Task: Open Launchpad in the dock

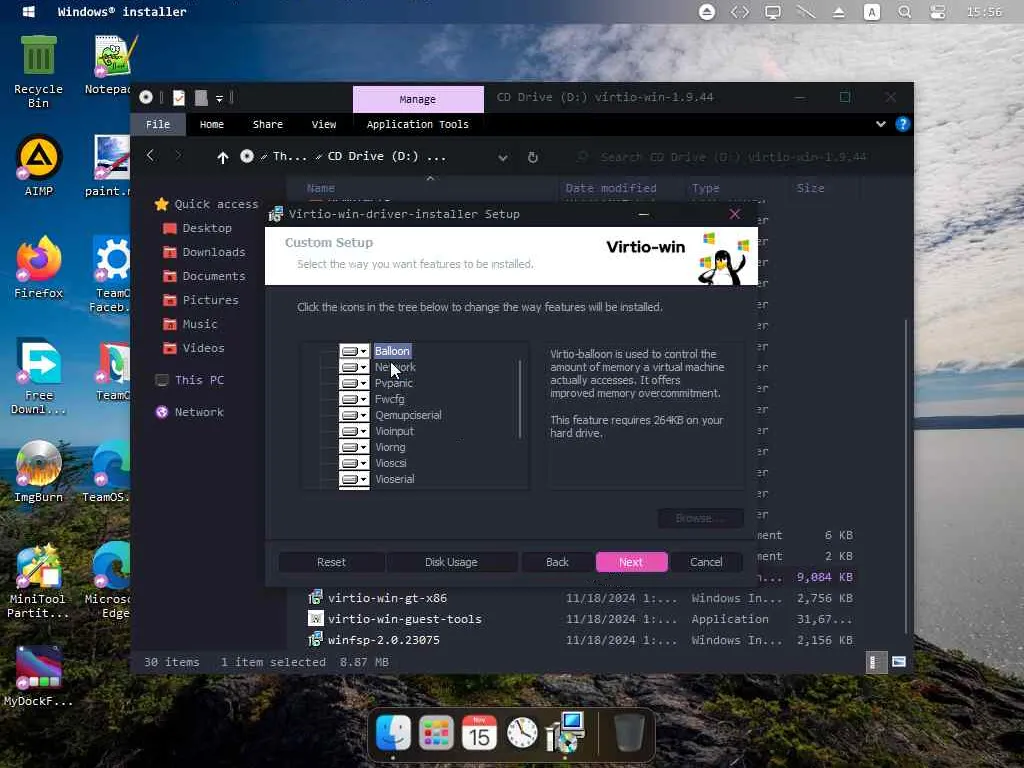Action: pos(436,733)
